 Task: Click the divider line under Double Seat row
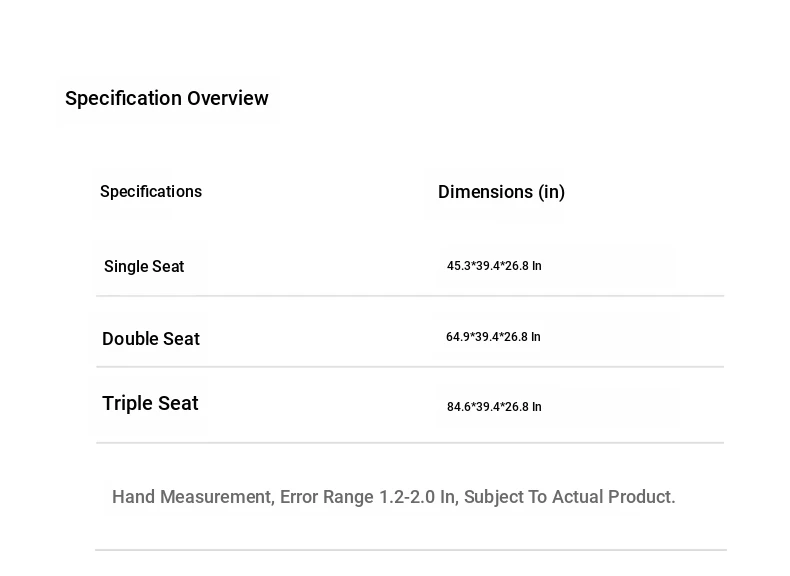coord(410,367)
